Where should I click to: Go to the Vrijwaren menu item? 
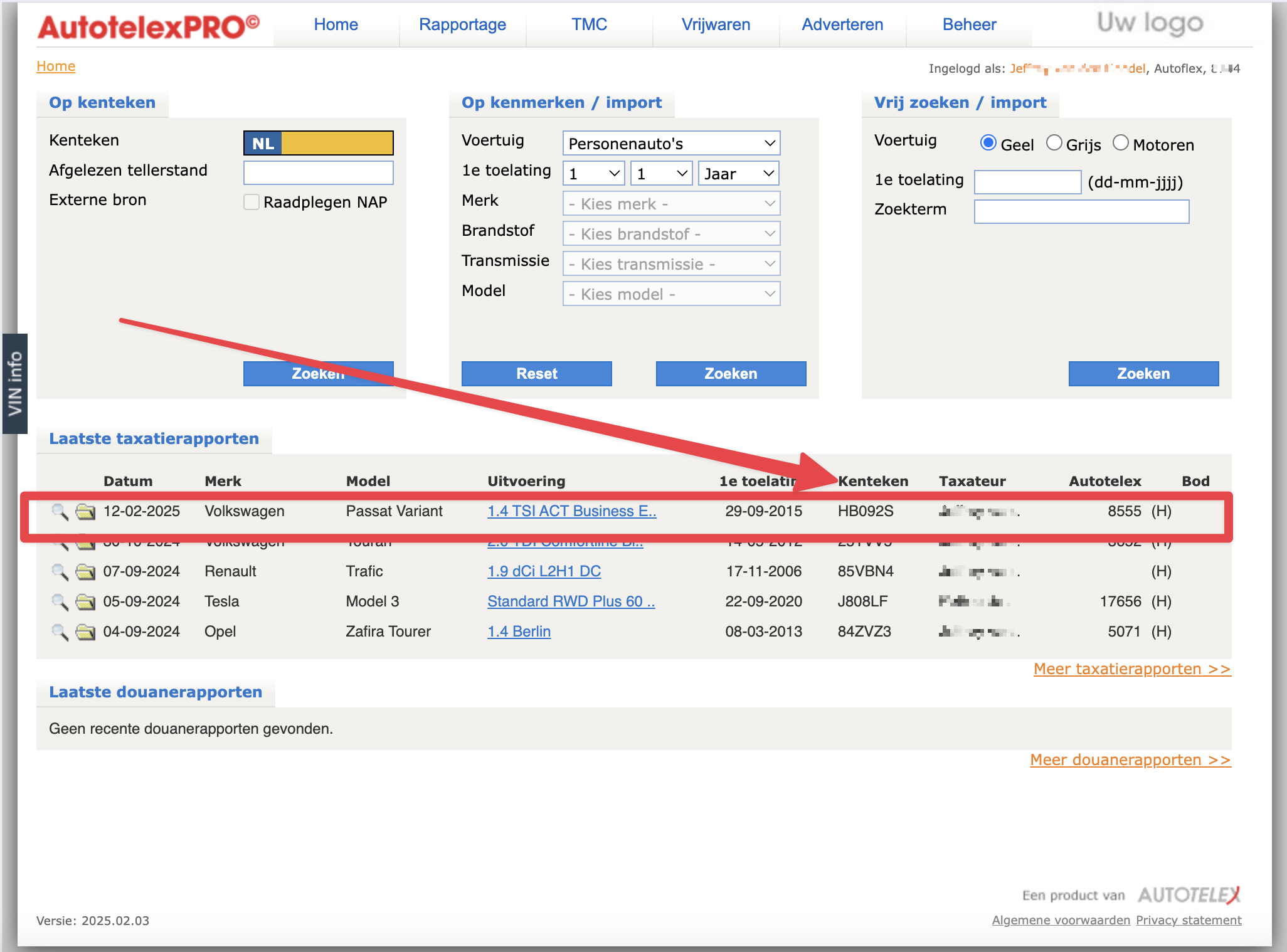(x=716, y=24)
